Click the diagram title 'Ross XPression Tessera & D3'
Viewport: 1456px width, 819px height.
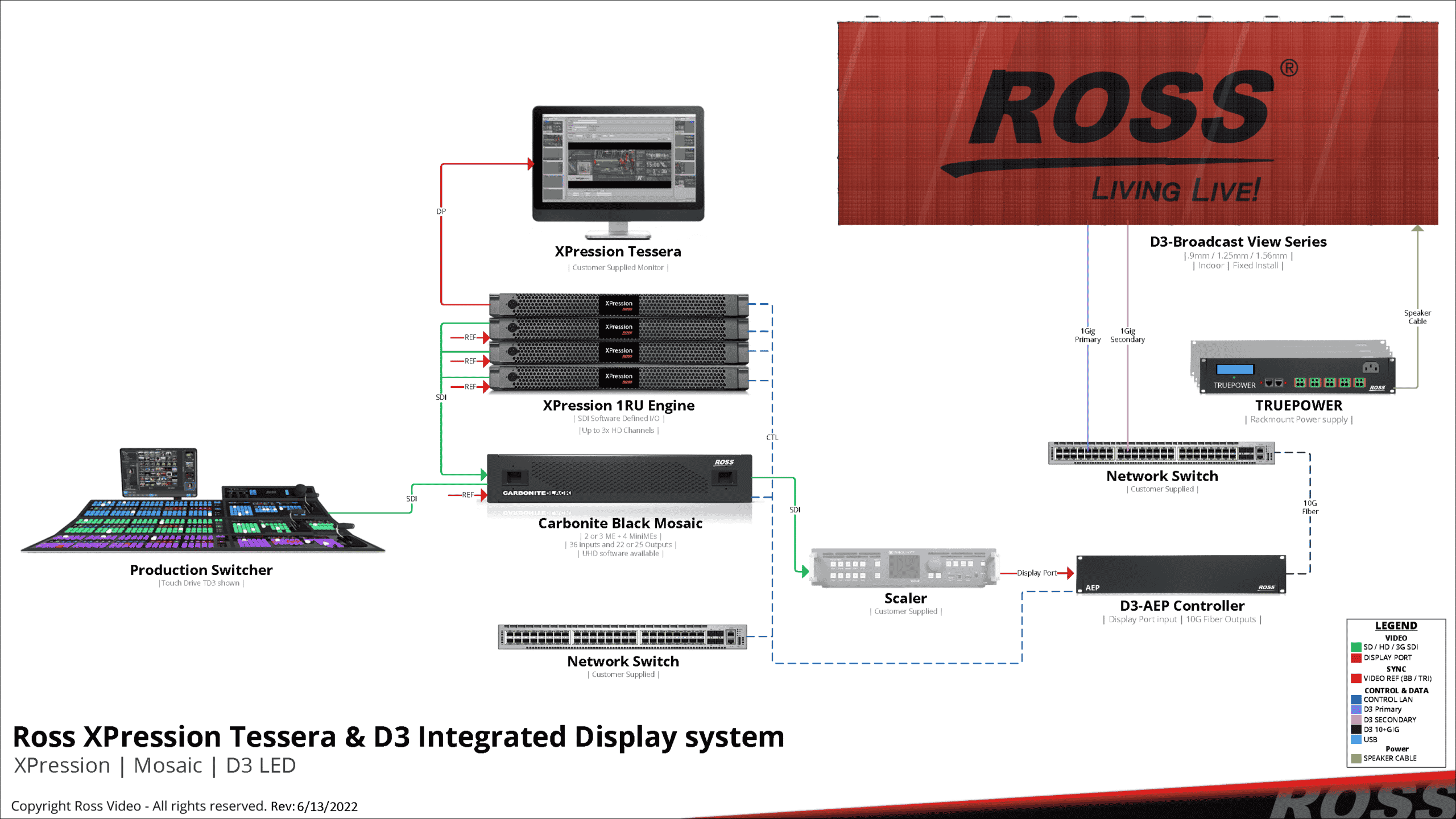pyautogui.click(x=398, y=737)
